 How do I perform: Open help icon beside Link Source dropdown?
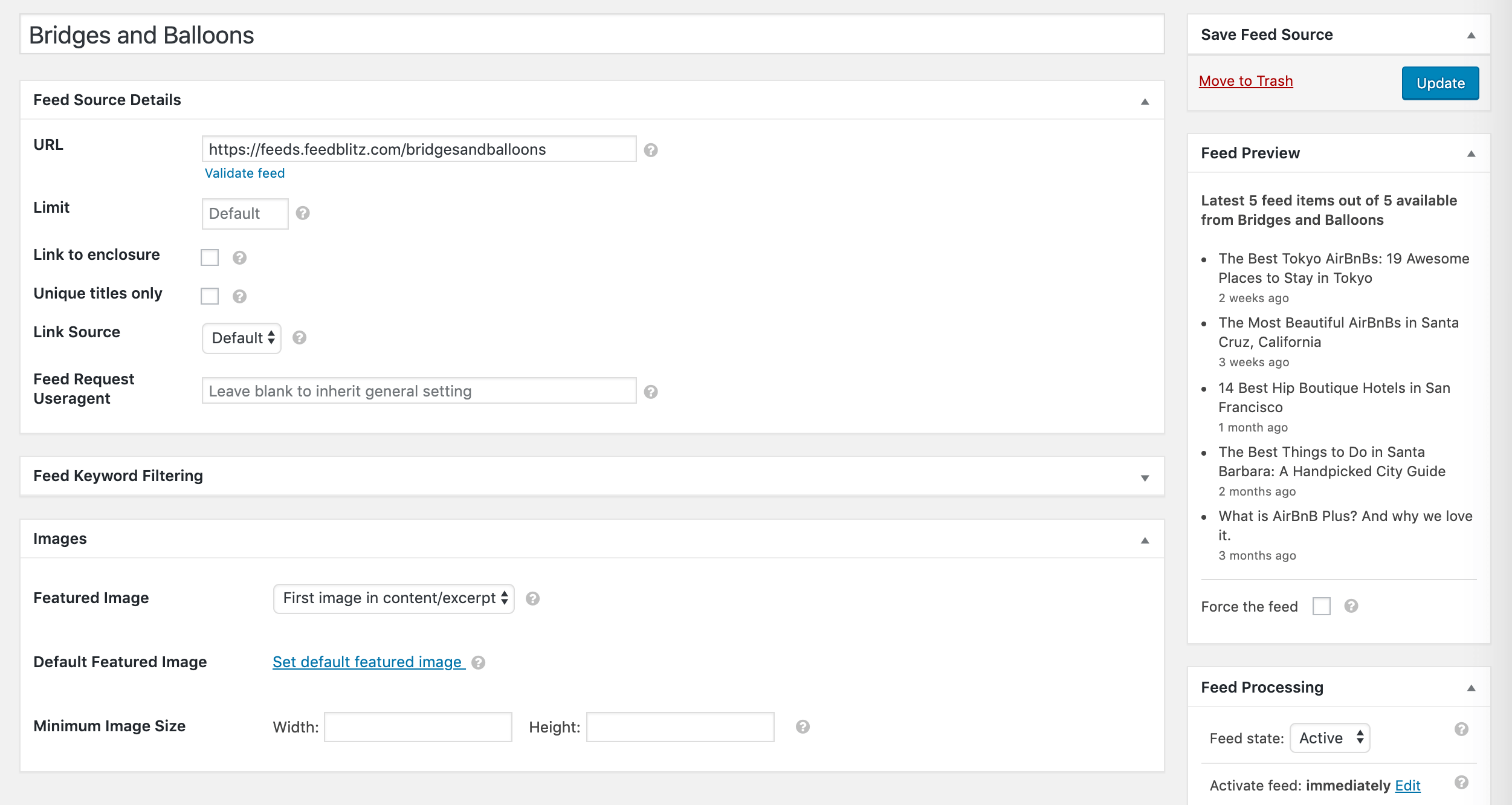[299, 337]
